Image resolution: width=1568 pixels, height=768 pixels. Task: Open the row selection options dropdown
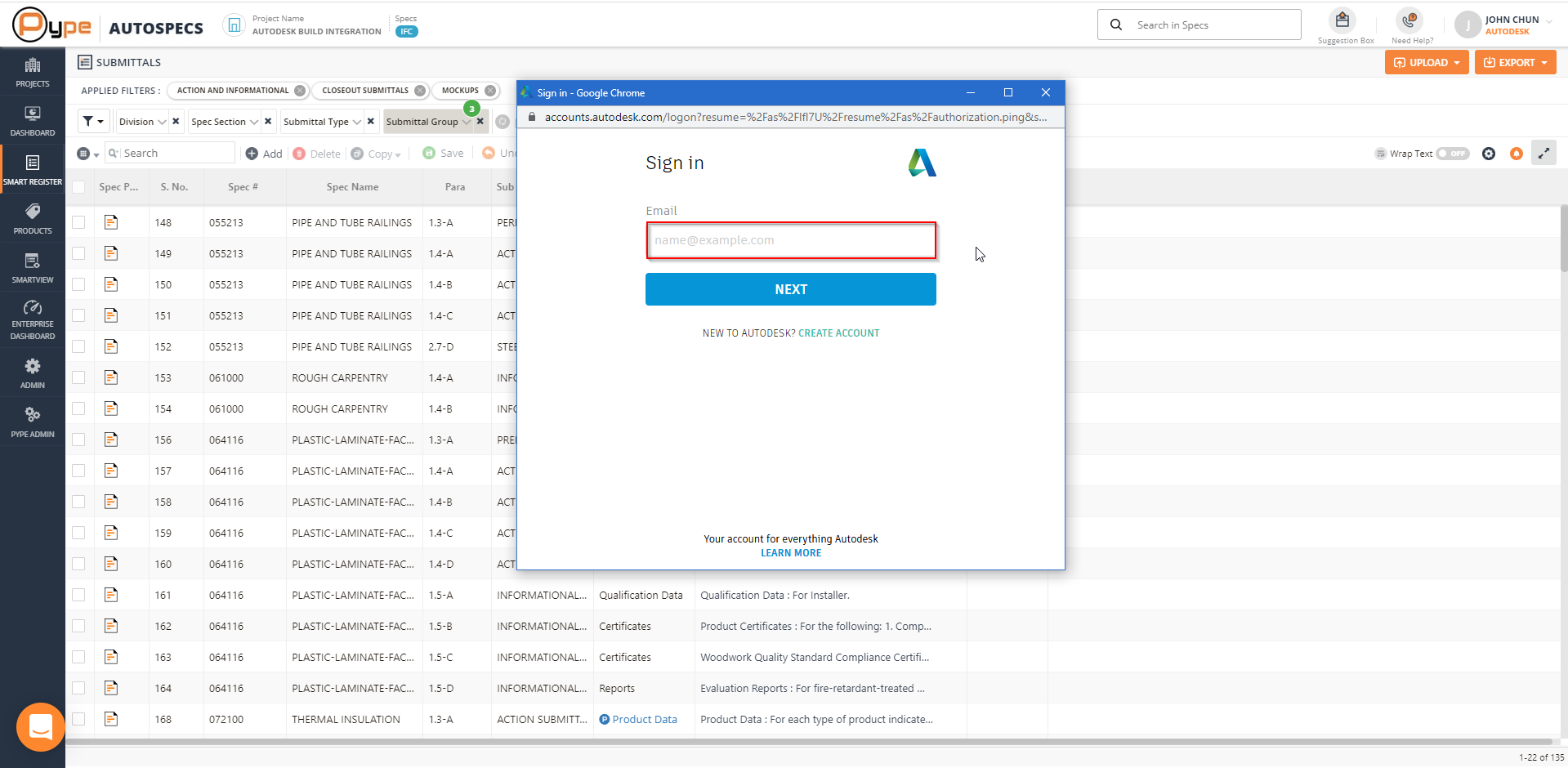click(x=87, y=154)
